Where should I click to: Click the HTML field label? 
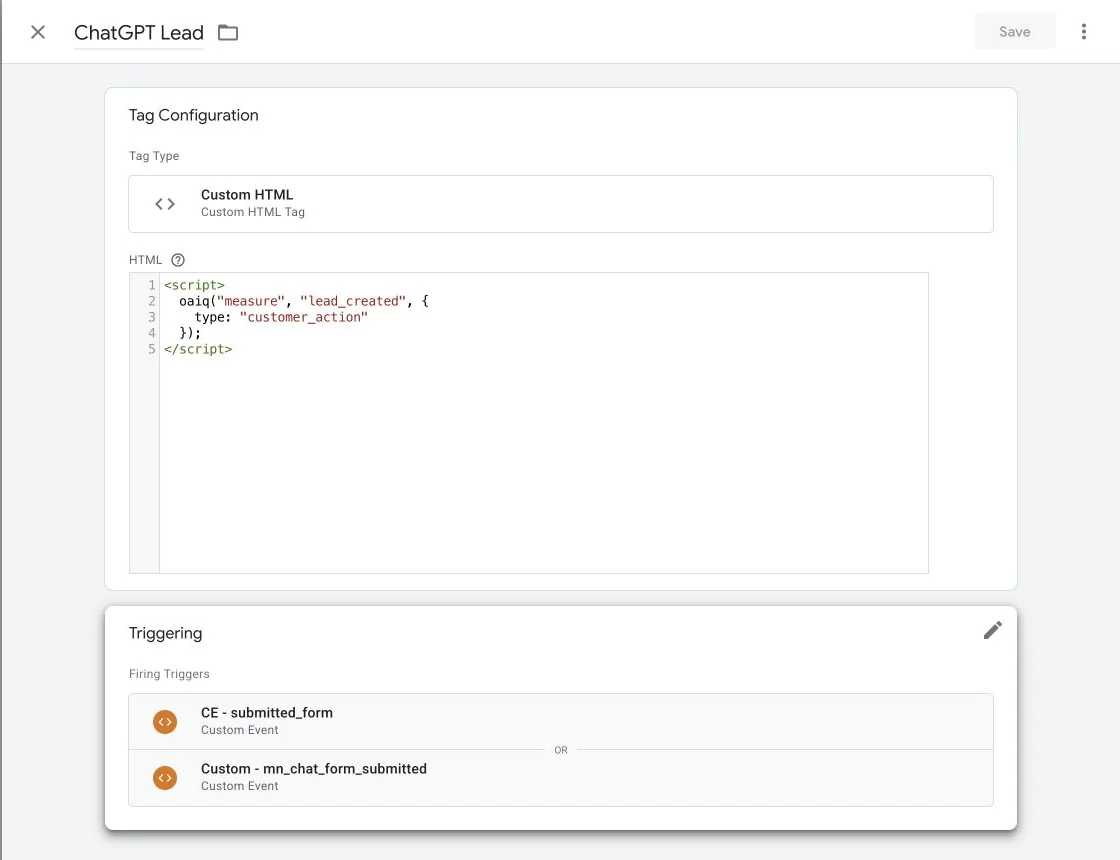pyautogui.click(x=146, y=260)
